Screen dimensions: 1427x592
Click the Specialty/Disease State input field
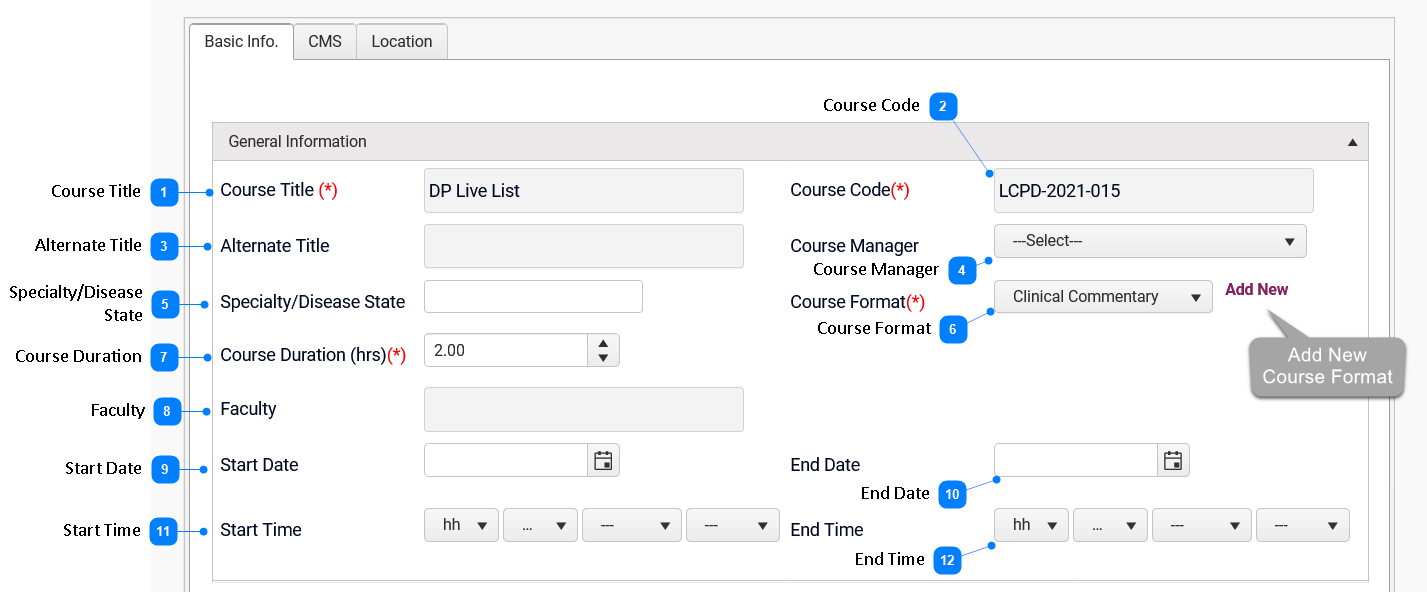tap(533, 297)
